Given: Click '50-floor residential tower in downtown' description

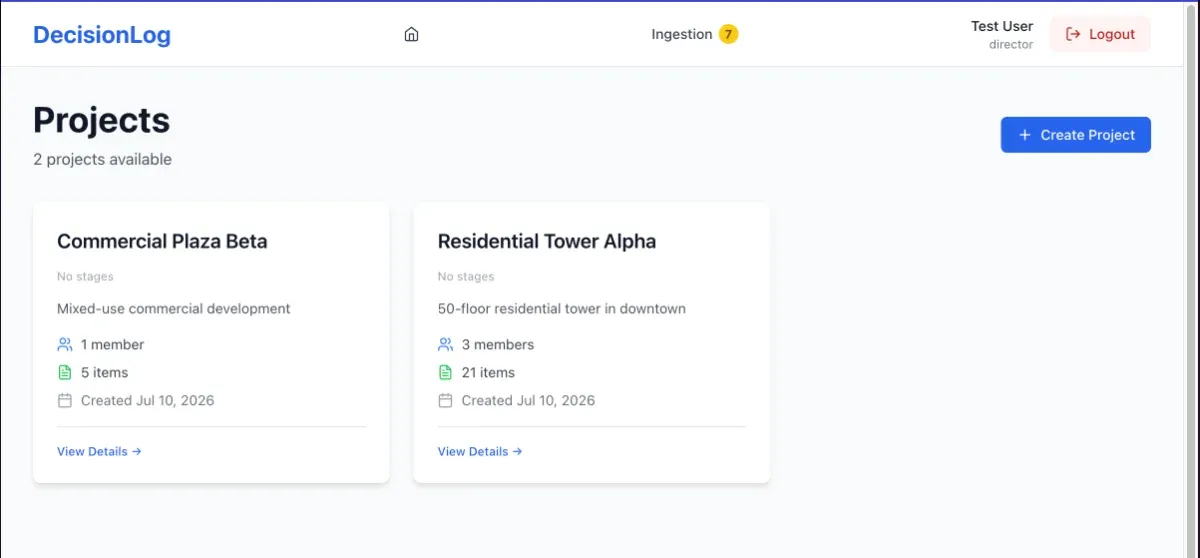Looking at the screenshot, I should click(562, 308).
